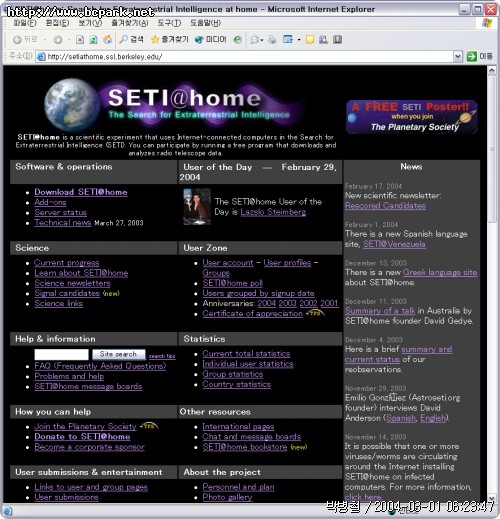The image size is (500, 519).
Task: Open the Add-ons link
Action: 50,202
